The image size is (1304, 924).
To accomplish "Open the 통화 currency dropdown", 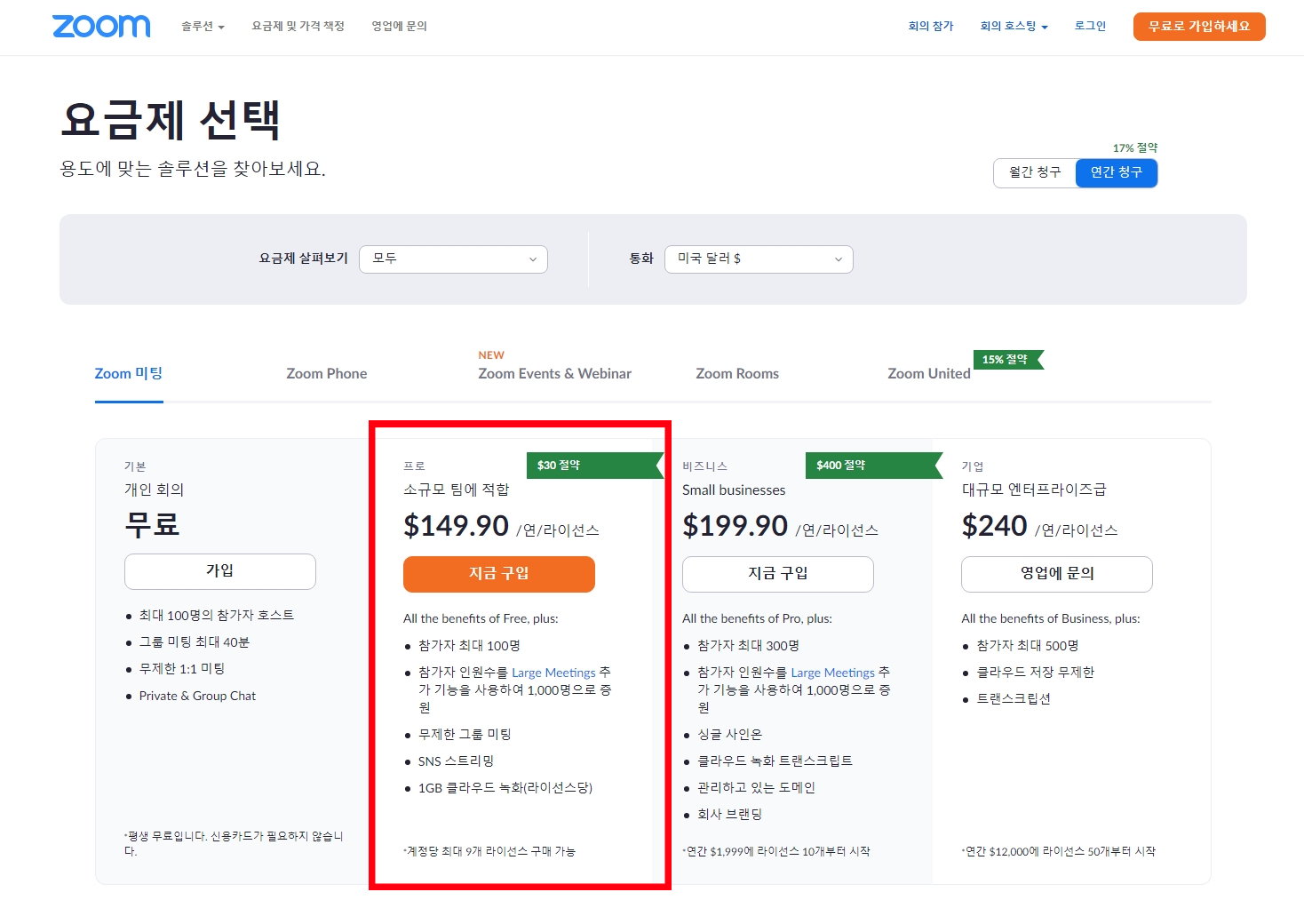I will 759,259.
